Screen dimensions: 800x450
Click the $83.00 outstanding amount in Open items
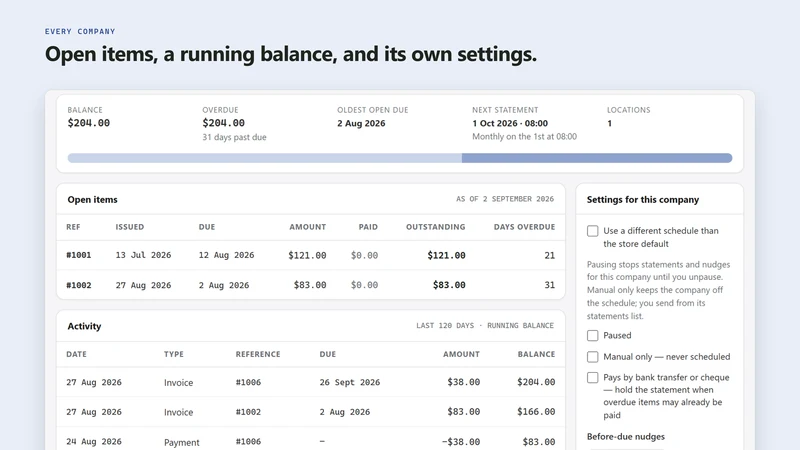tap(449, 285)
